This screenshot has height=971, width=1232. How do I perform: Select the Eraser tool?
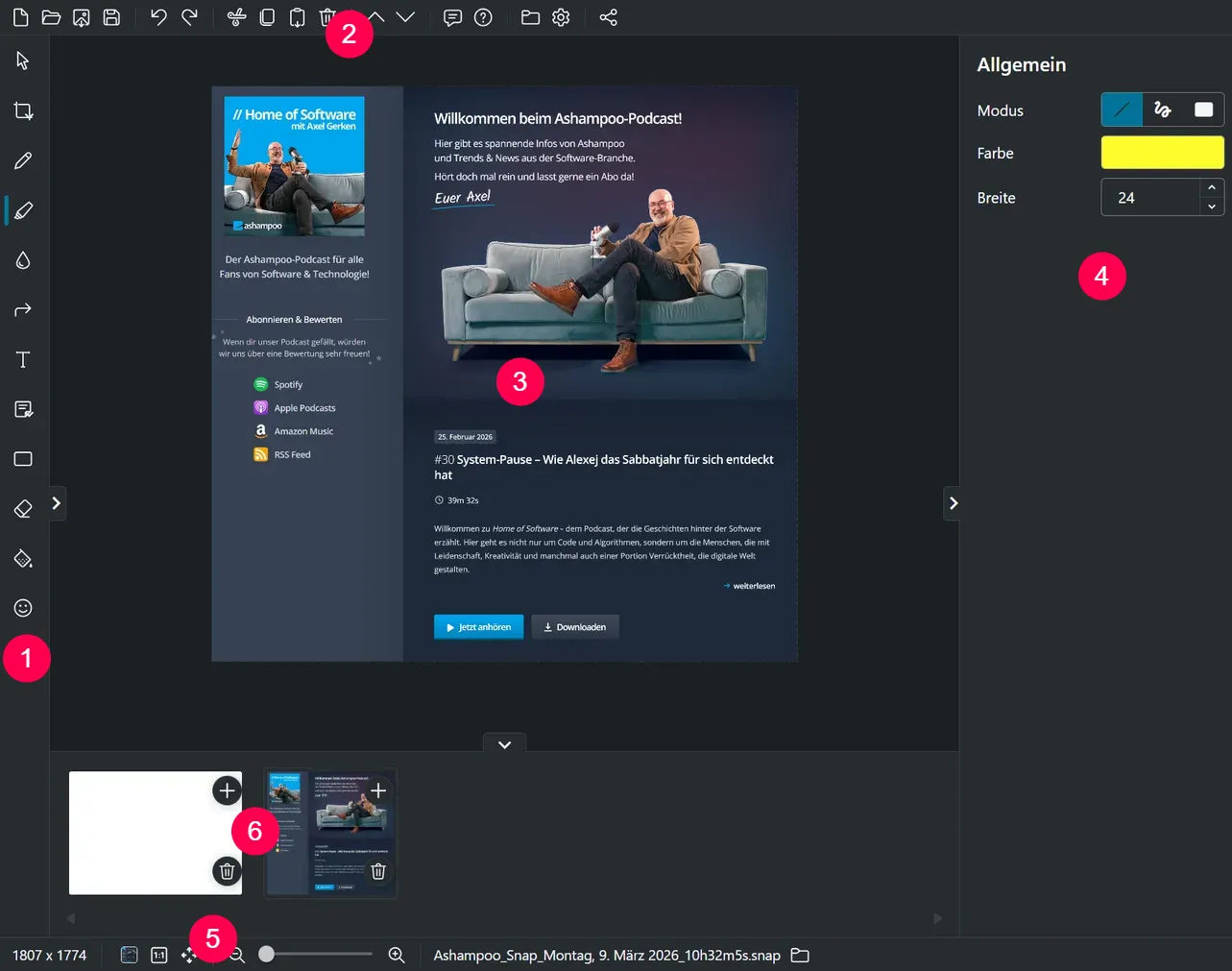(23, 509)
